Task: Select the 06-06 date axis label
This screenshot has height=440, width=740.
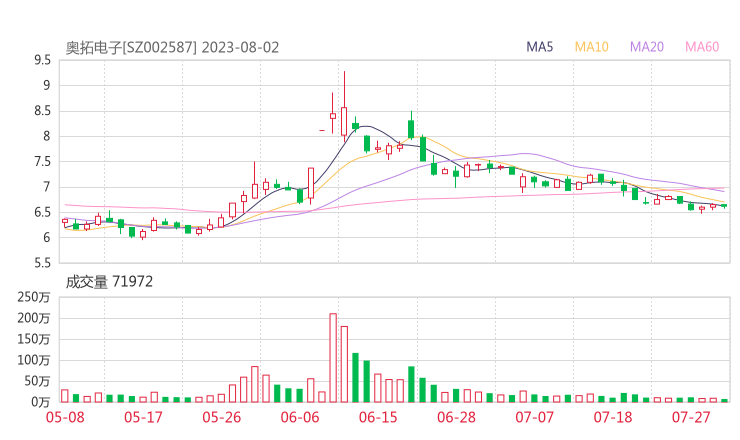Action: 300,417
